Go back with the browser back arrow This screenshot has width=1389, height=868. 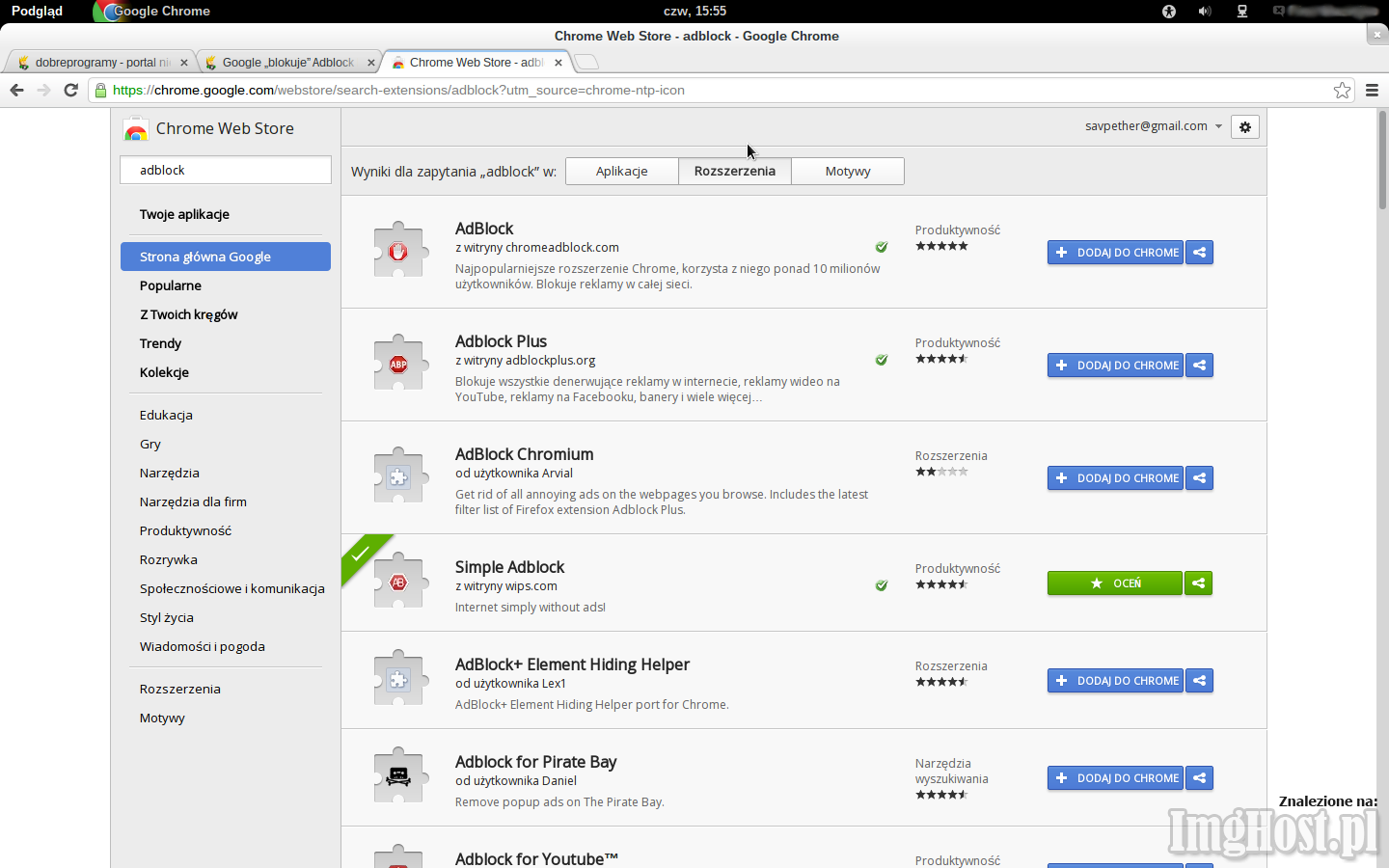pos(16,90)
